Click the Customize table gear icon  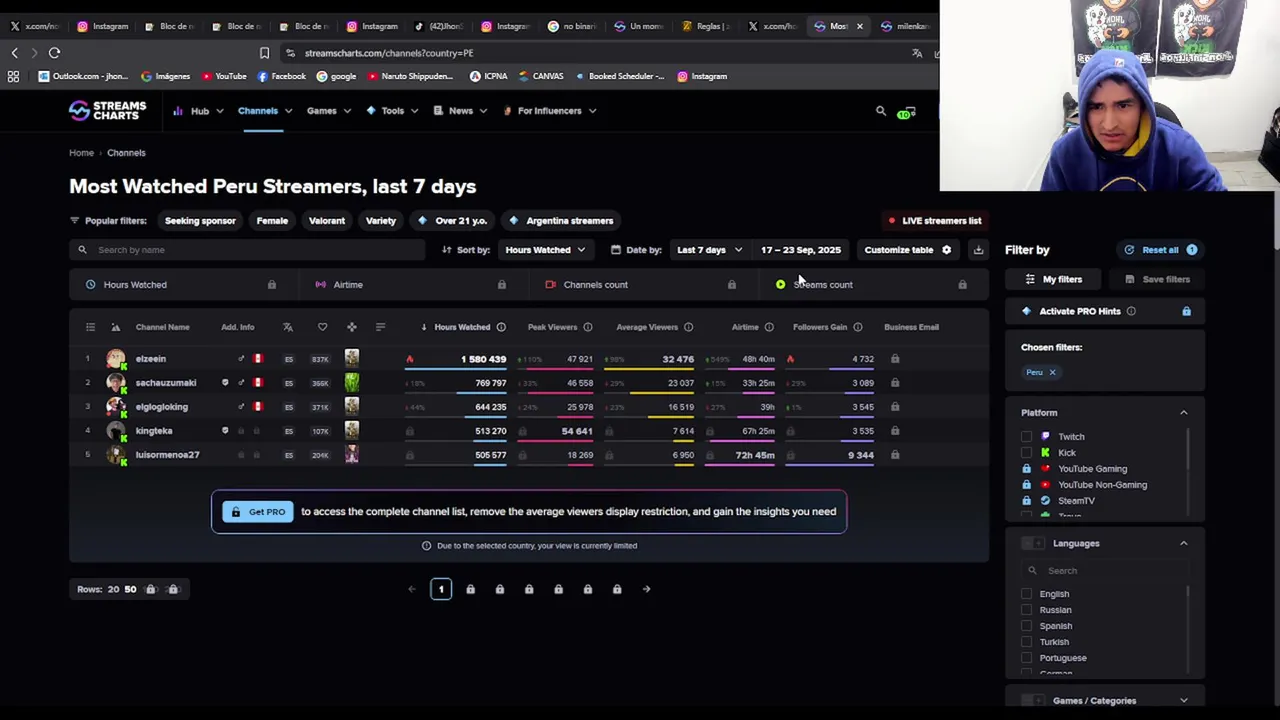click(946, 250)
